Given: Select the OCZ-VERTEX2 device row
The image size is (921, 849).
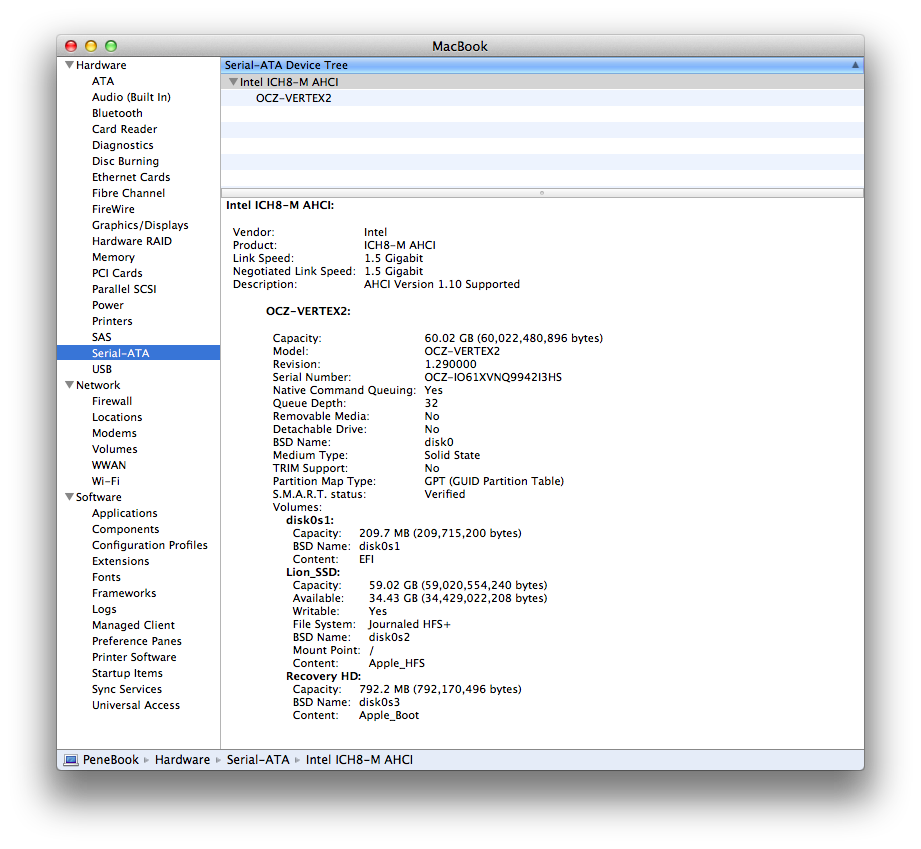Looking at the screenshot, I should click(x=542, y=98).
